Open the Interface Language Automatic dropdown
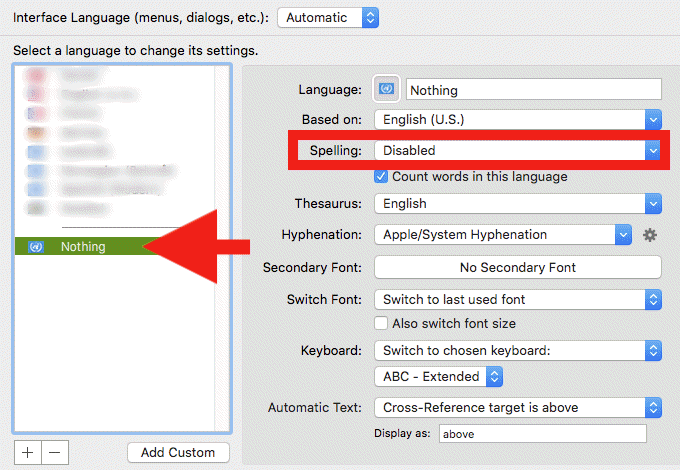The width and height of the screenshot is (680, 470). click(328, 17)
